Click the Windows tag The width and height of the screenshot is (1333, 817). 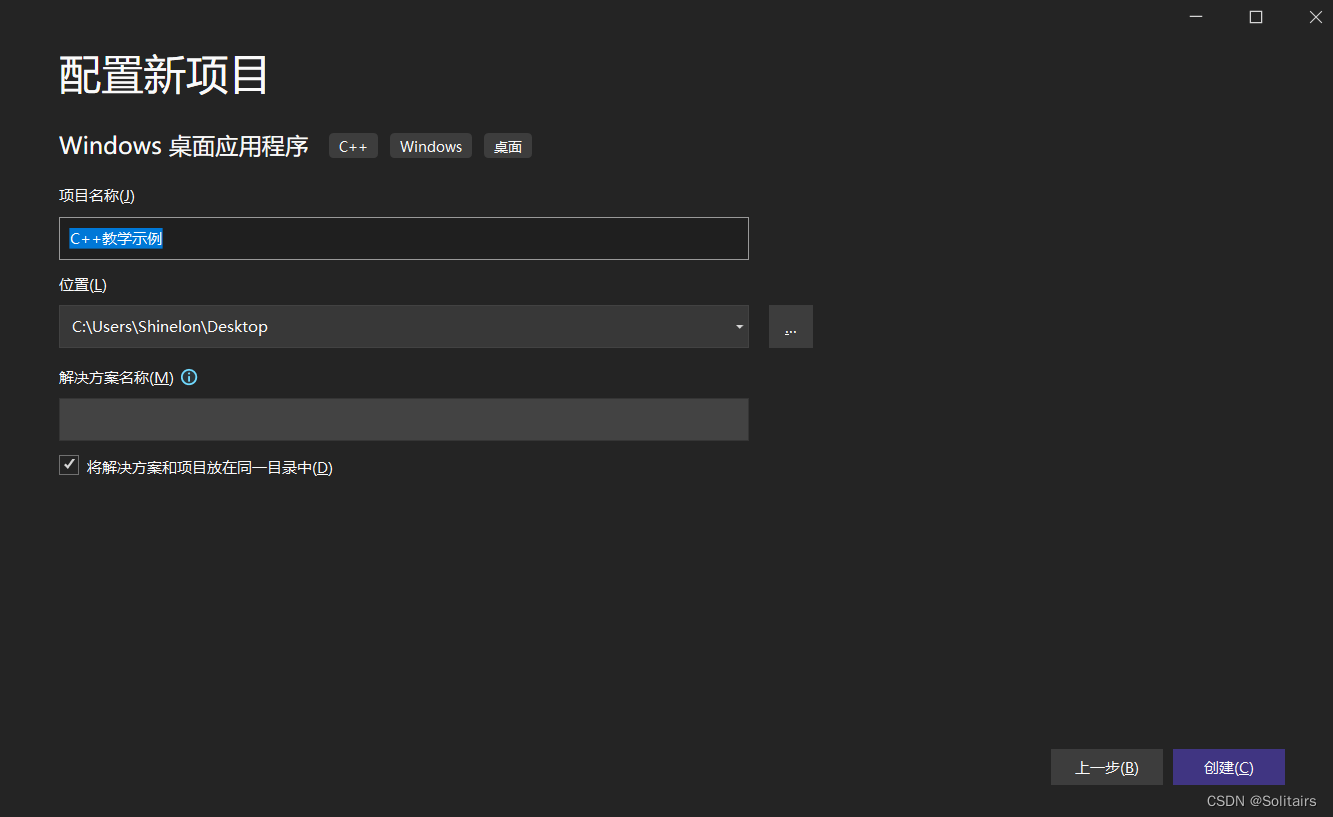pos(431,146)
